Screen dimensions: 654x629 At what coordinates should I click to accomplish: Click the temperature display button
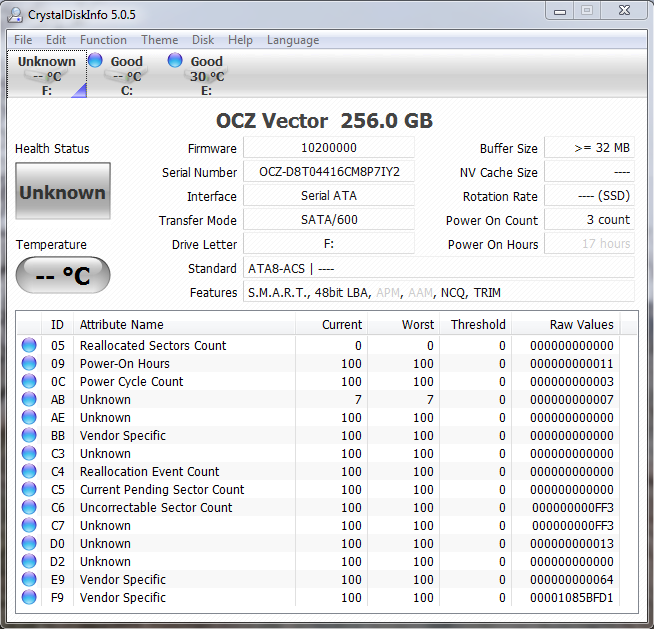click(x=63, y=276)
